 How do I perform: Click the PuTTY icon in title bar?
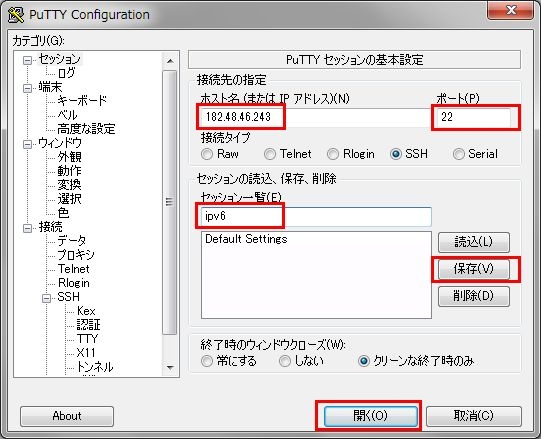pyautogui.click(x=16, y=14)
